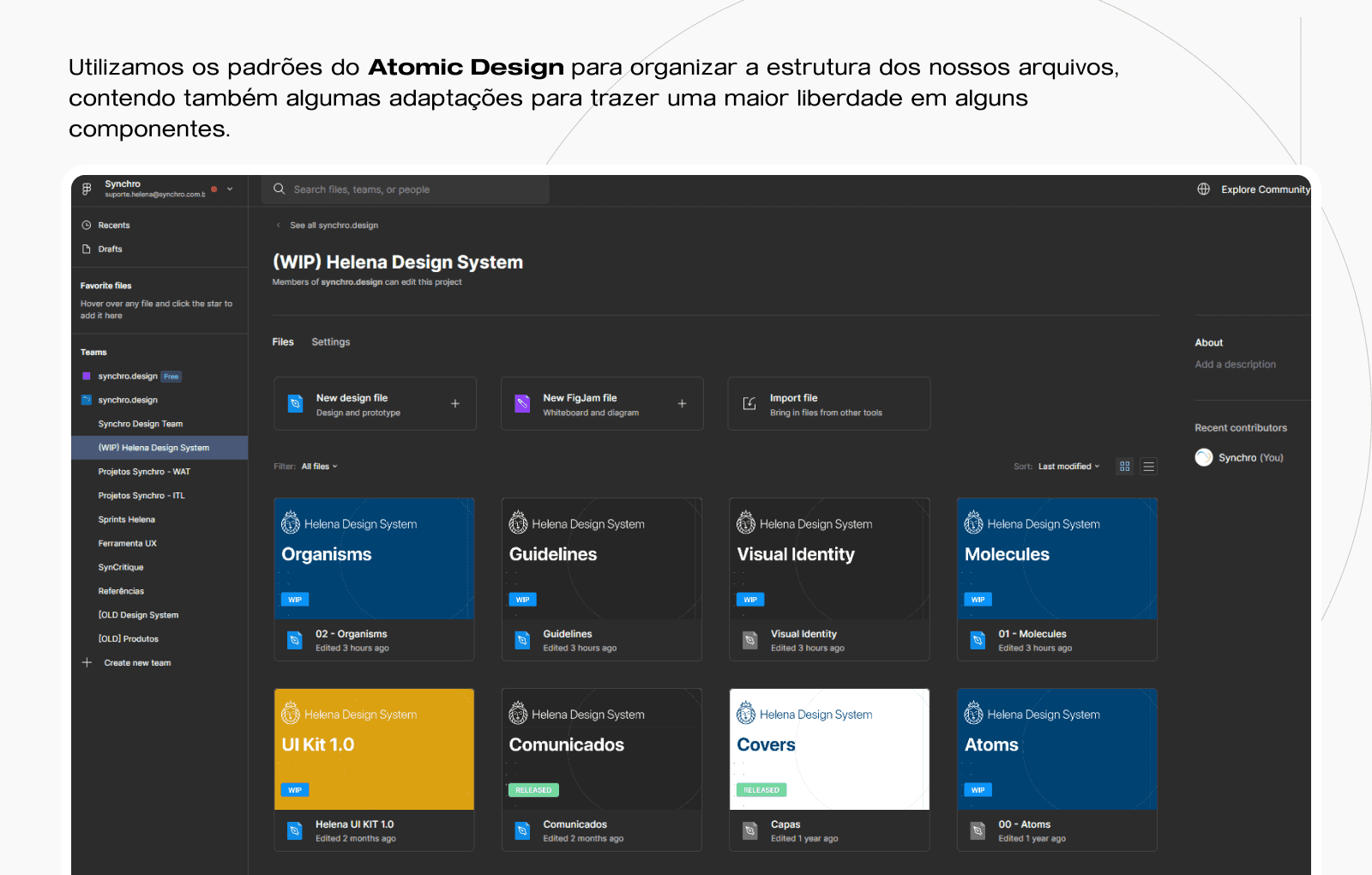This screenshot has height=875, width=1372.
Task: Click the search magnifier icon
Action: 279,189
